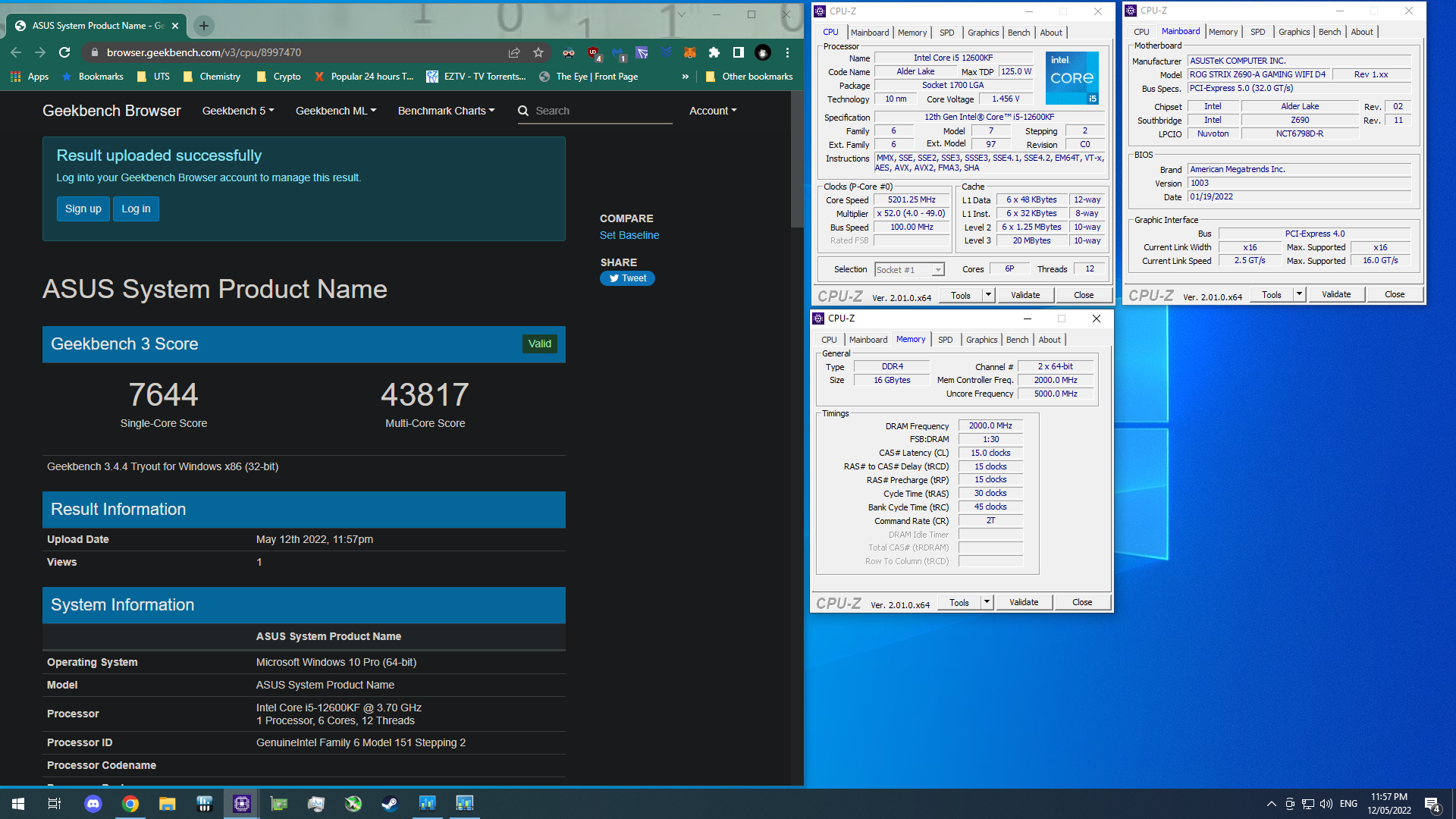Open a new browser tab
This screenshot has width=1456, height=819.
coord(203,26)
